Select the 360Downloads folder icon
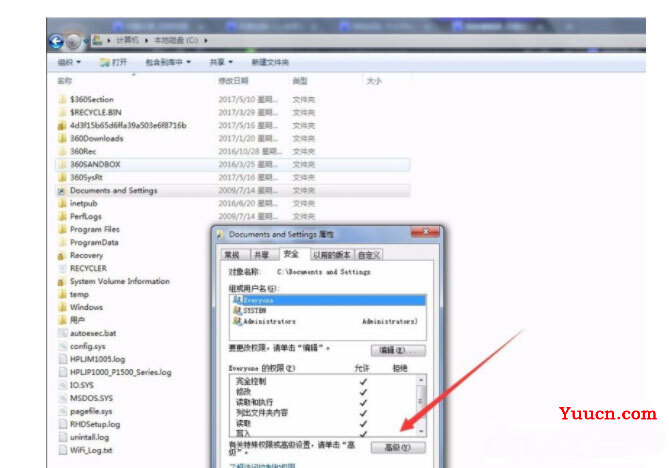 [63, 138]
